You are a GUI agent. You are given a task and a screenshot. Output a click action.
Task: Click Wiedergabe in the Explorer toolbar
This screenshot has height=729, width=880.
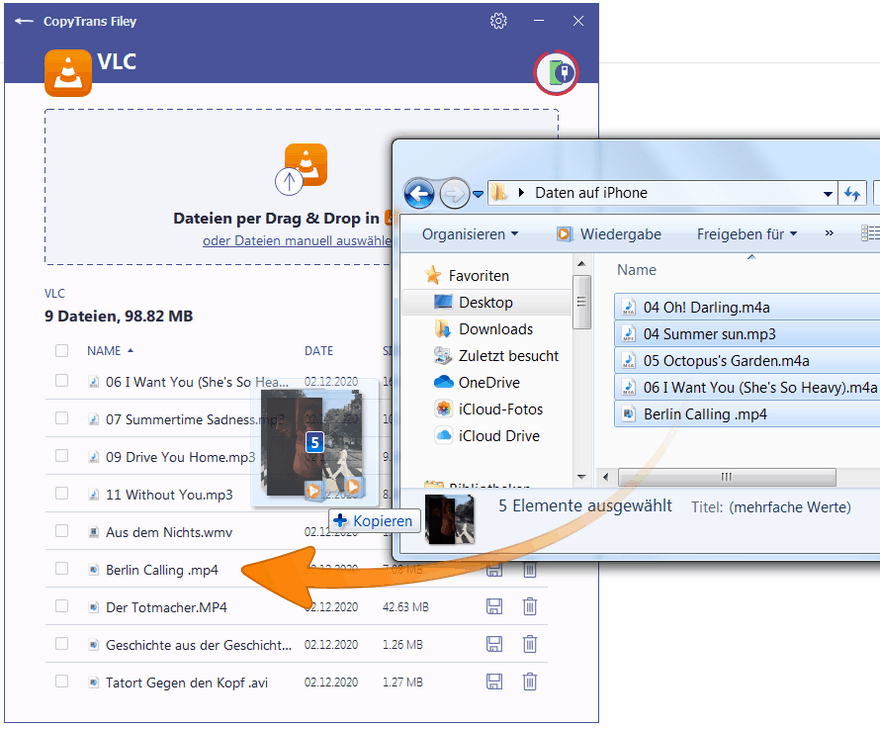pos(609,234)
